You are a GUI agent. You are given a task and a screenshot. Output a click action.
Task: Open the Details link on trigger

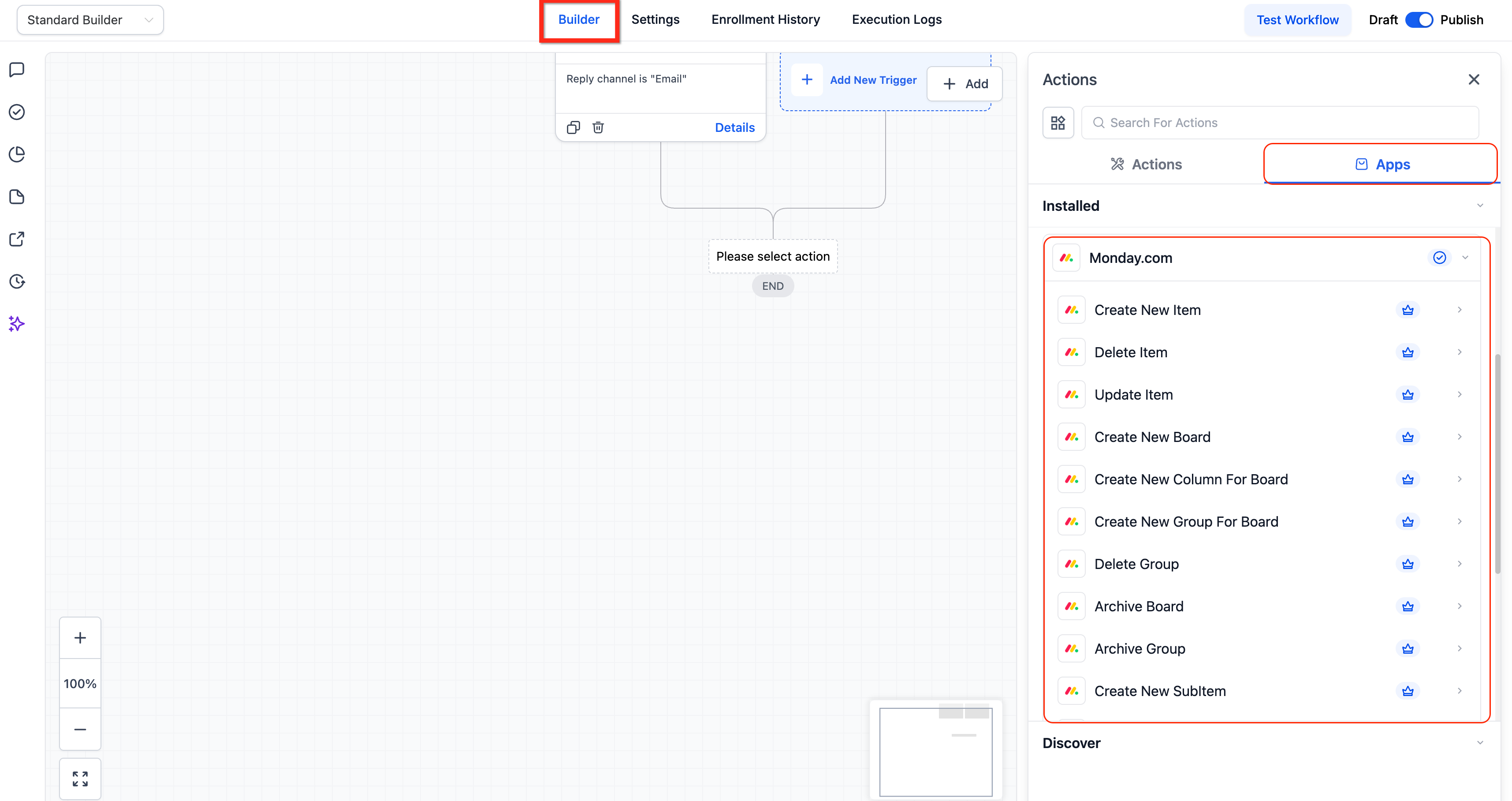[x=734, y=127]
